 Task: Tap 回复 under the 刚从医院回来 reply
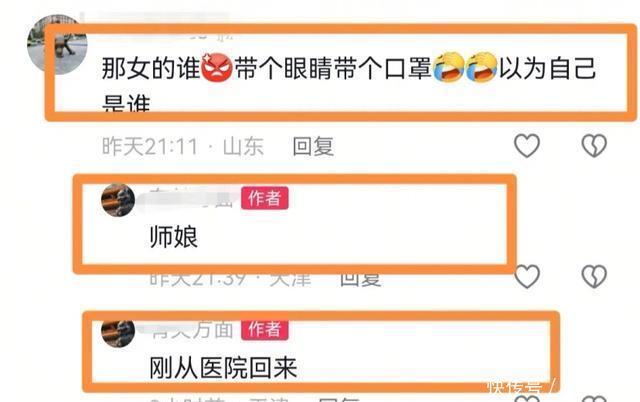[338, 399]
